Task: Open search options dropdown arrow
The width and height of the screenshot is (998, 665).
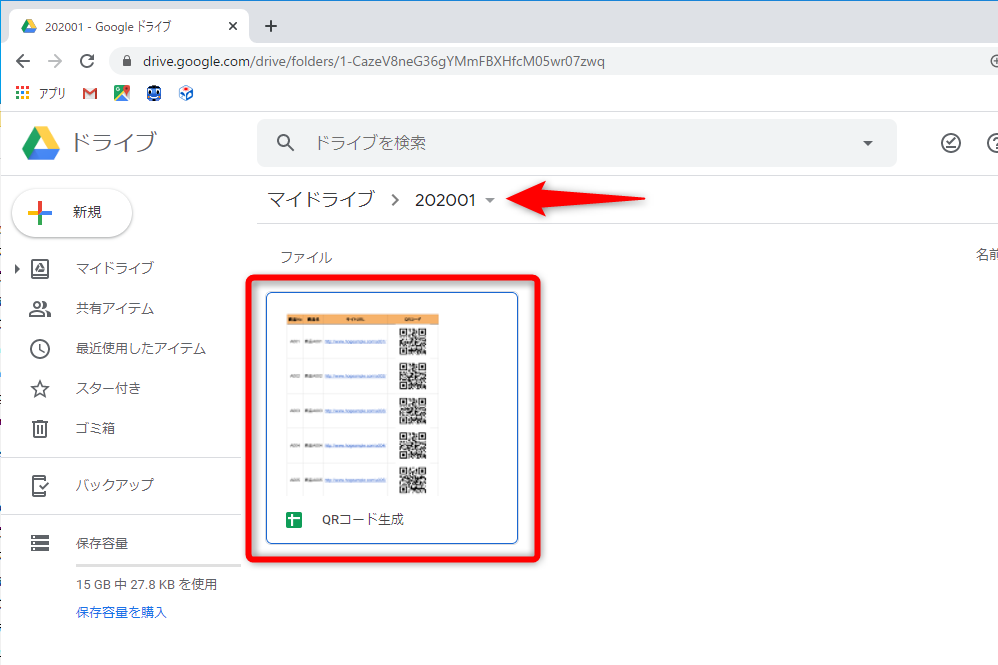Action: coord(868,143)
